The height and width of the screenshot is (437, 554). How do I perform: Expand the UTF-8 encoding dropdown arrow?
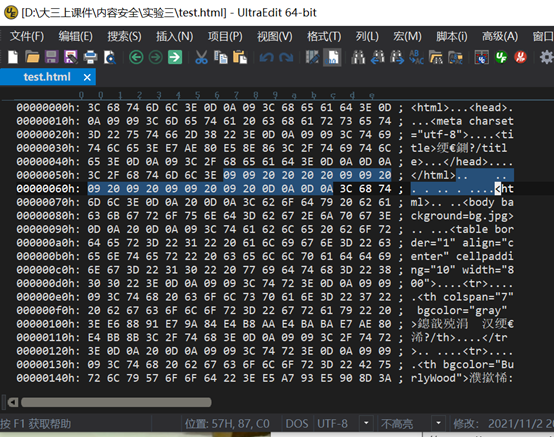click(366, 423)
